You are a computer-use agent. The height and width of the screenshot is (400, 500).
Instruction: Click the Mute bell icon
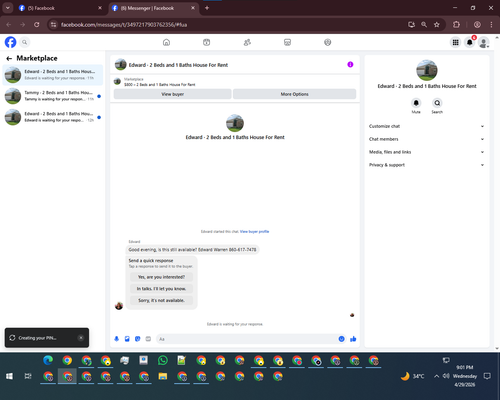pyautogui.click(x=416, y=103)
